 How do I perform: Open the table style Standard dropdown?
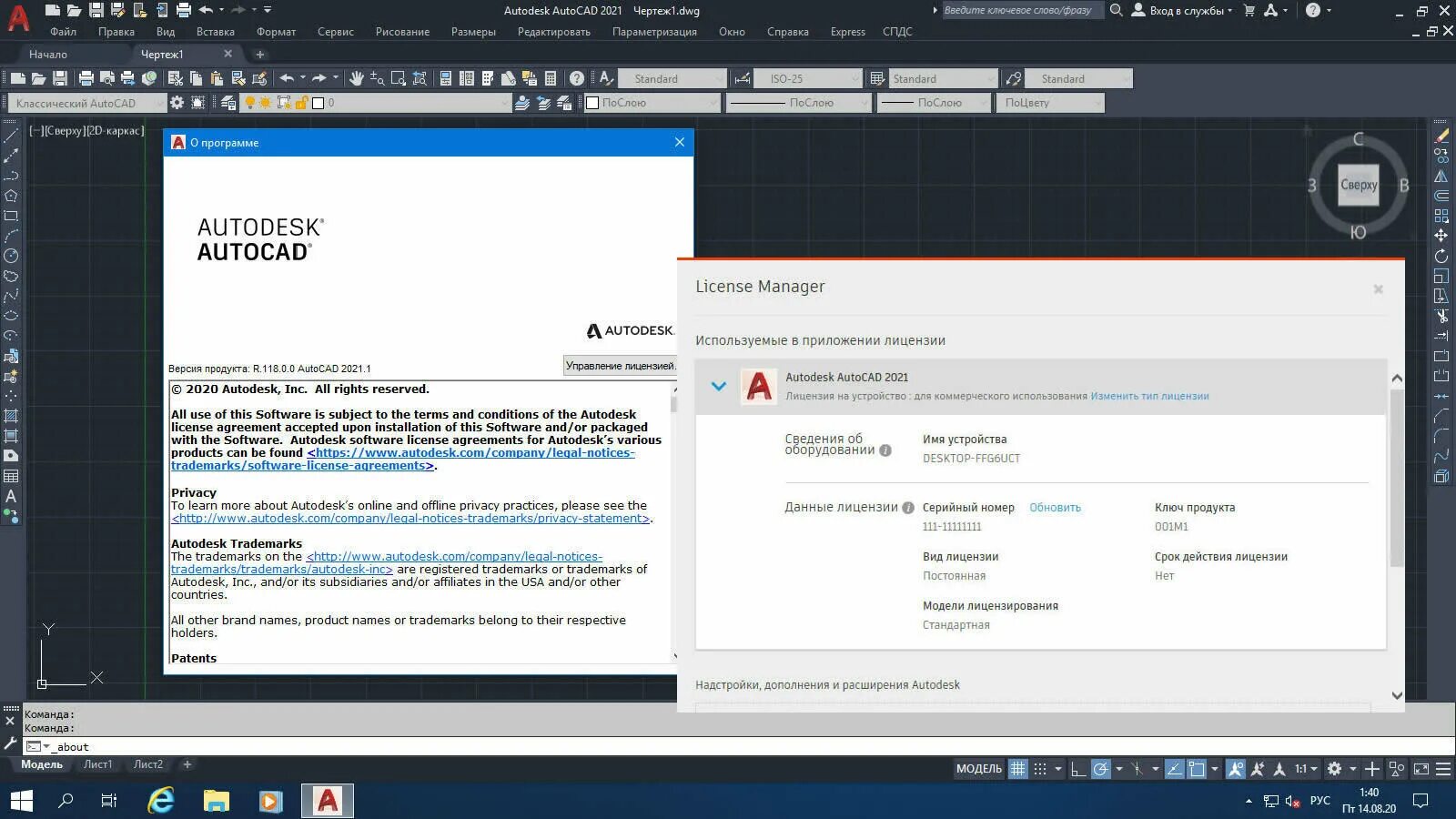943,79
